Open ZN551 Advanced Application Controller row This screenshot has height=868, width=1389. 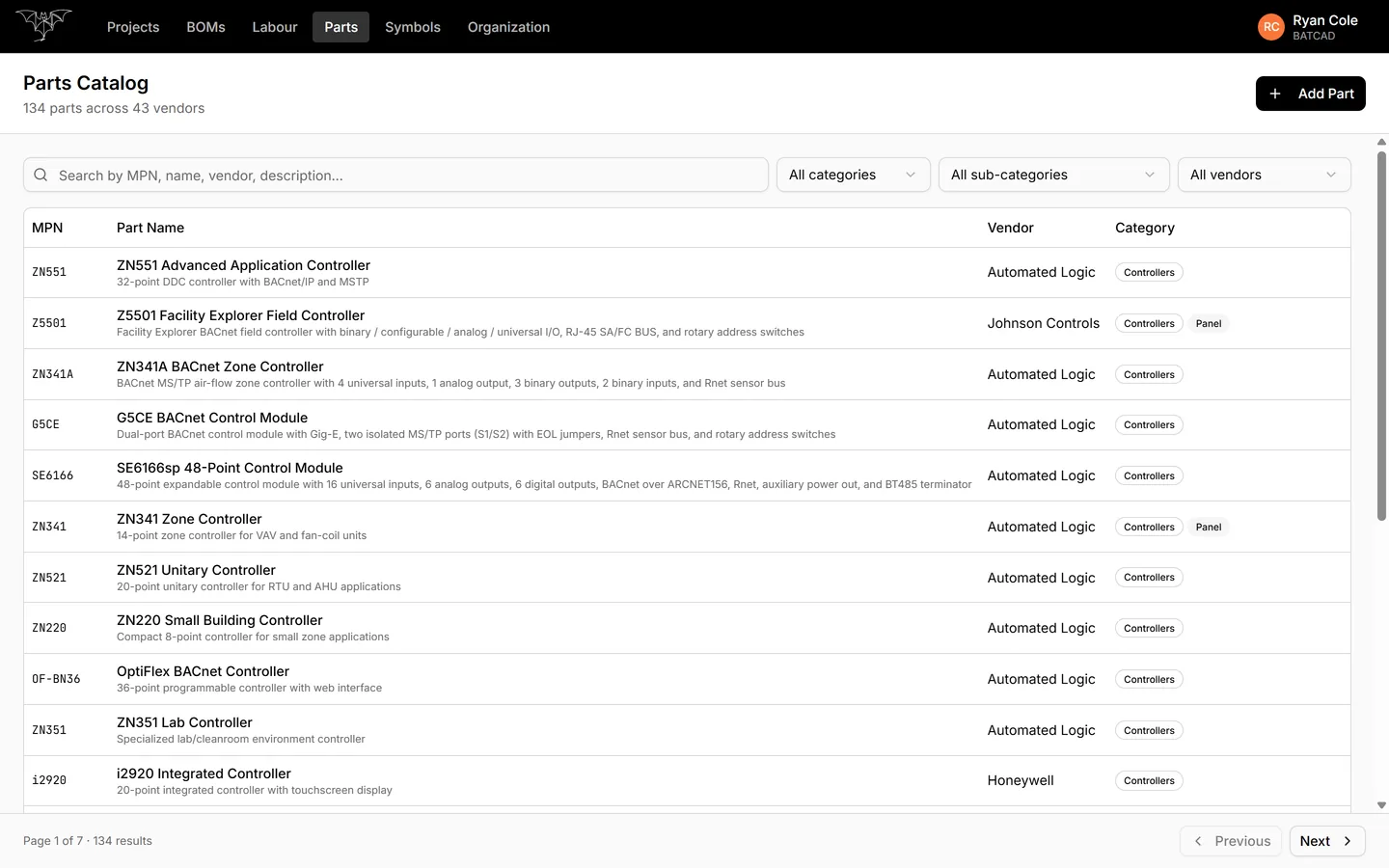click(687, 273)
